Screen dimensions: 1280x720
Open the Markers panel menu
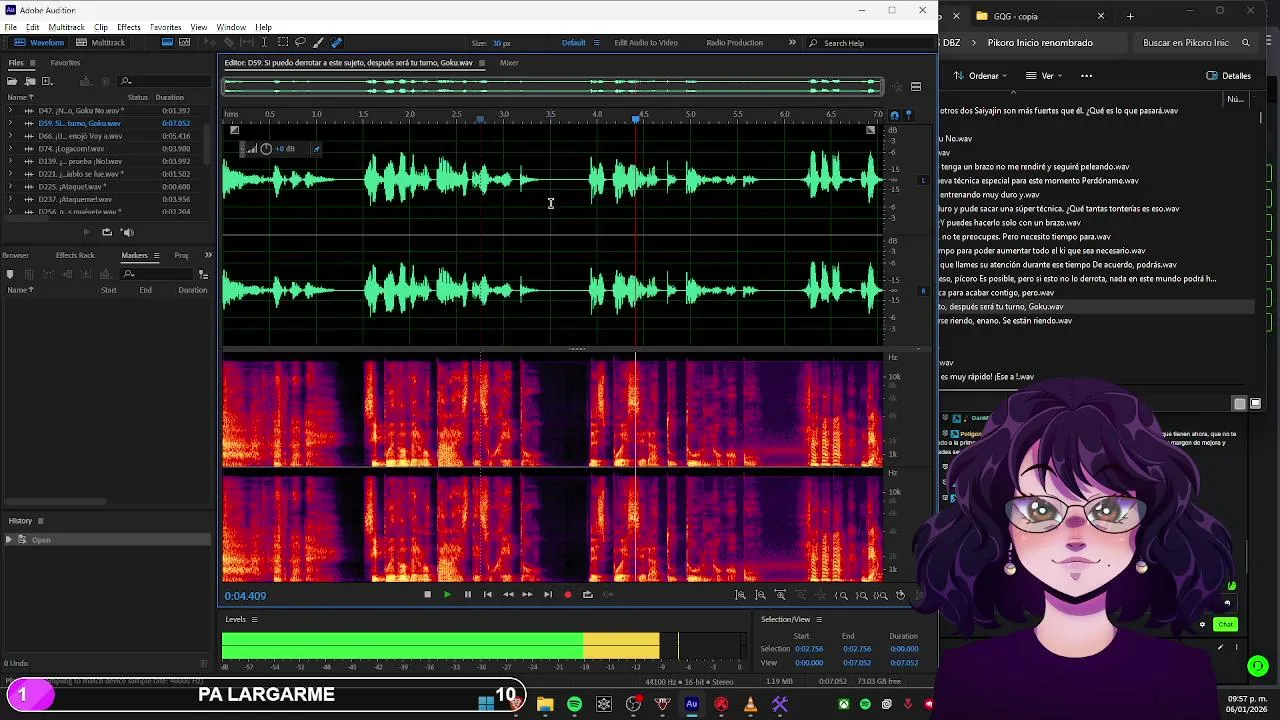tap(156, 255)
